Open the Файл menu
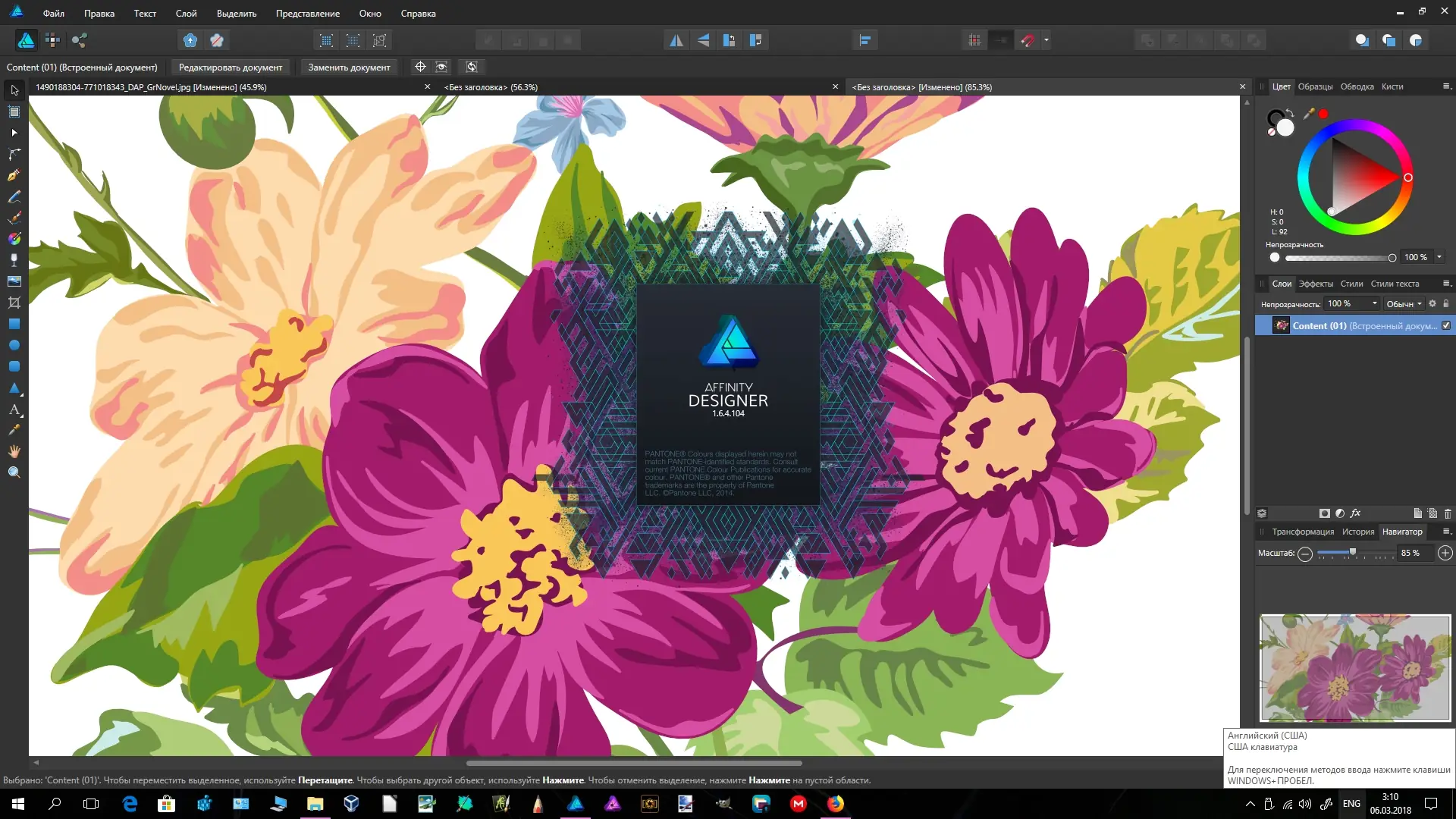The image size is (1456, 819). [x=53, y=13]
